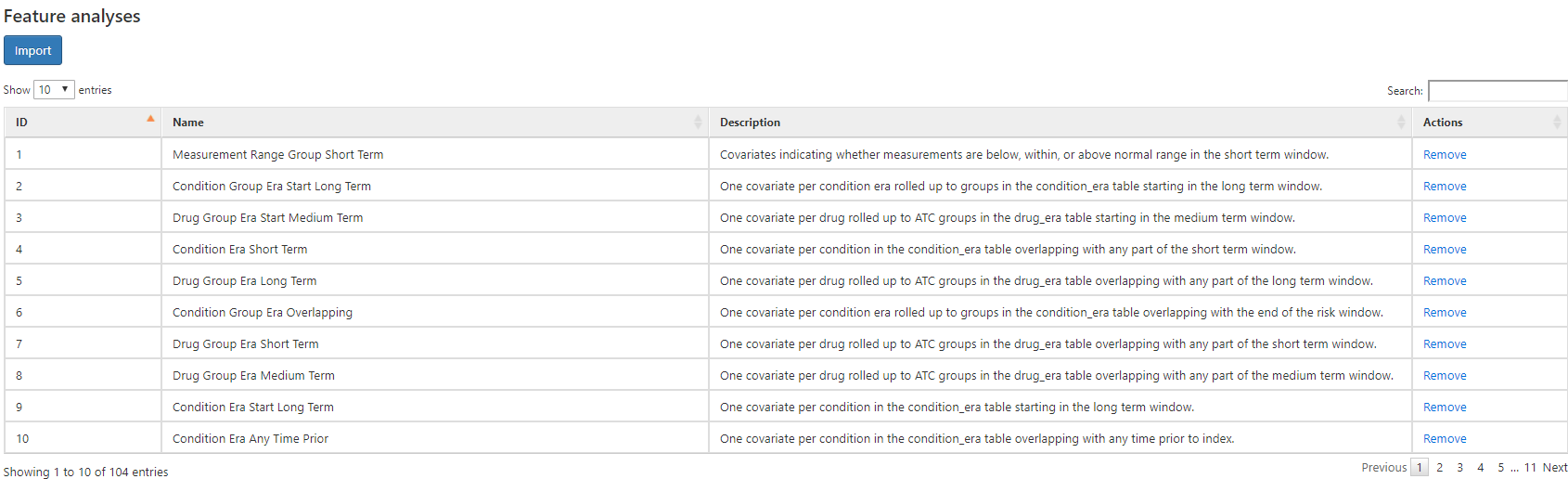
Task: Go to the Previous page
Action: point(1383,468)
